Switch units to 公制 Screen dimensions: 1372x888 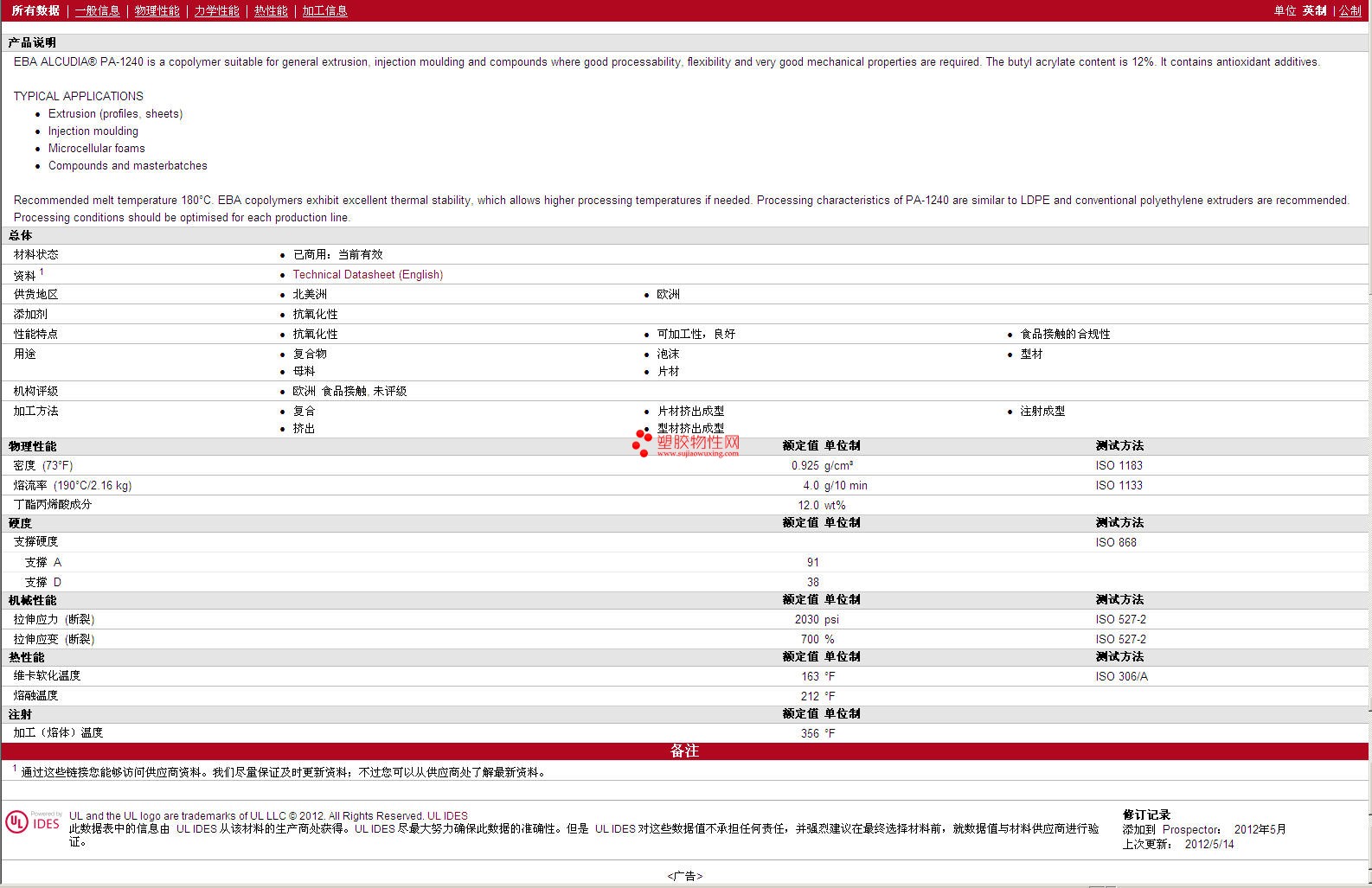[1350, 10]
